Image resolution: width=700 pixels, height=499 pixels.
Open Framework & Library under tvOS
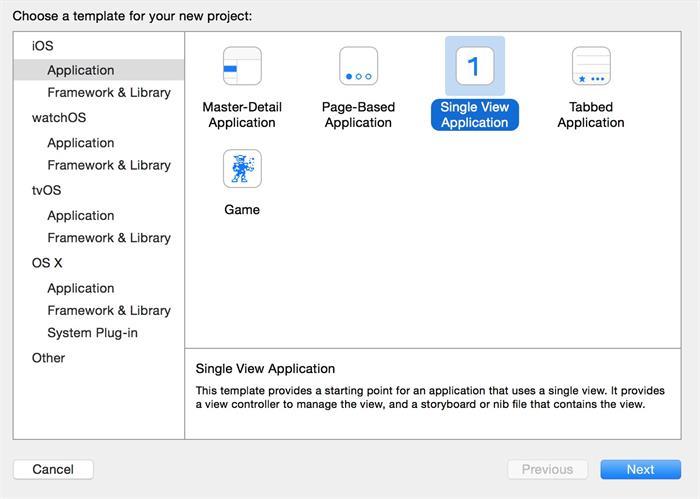pyautogui.click(x=109, y=238)
